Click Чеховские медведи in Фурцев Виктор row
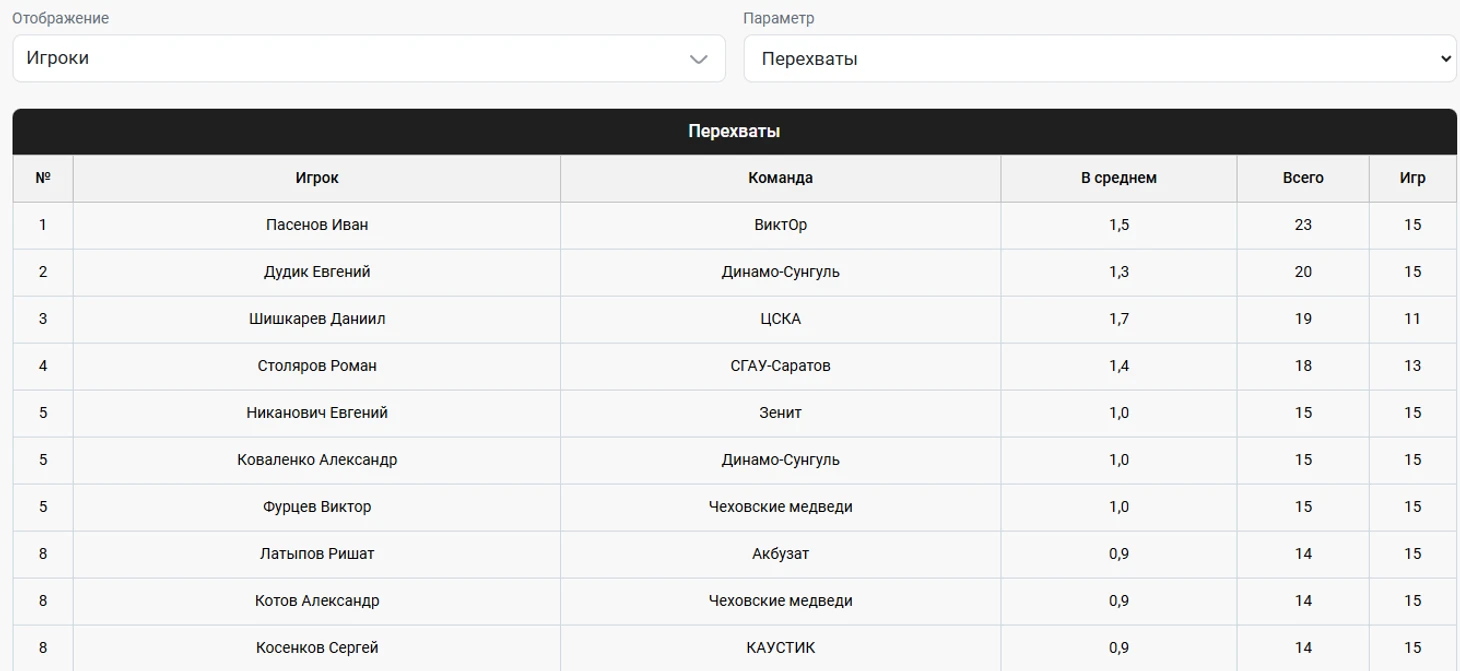 [781, 507]
